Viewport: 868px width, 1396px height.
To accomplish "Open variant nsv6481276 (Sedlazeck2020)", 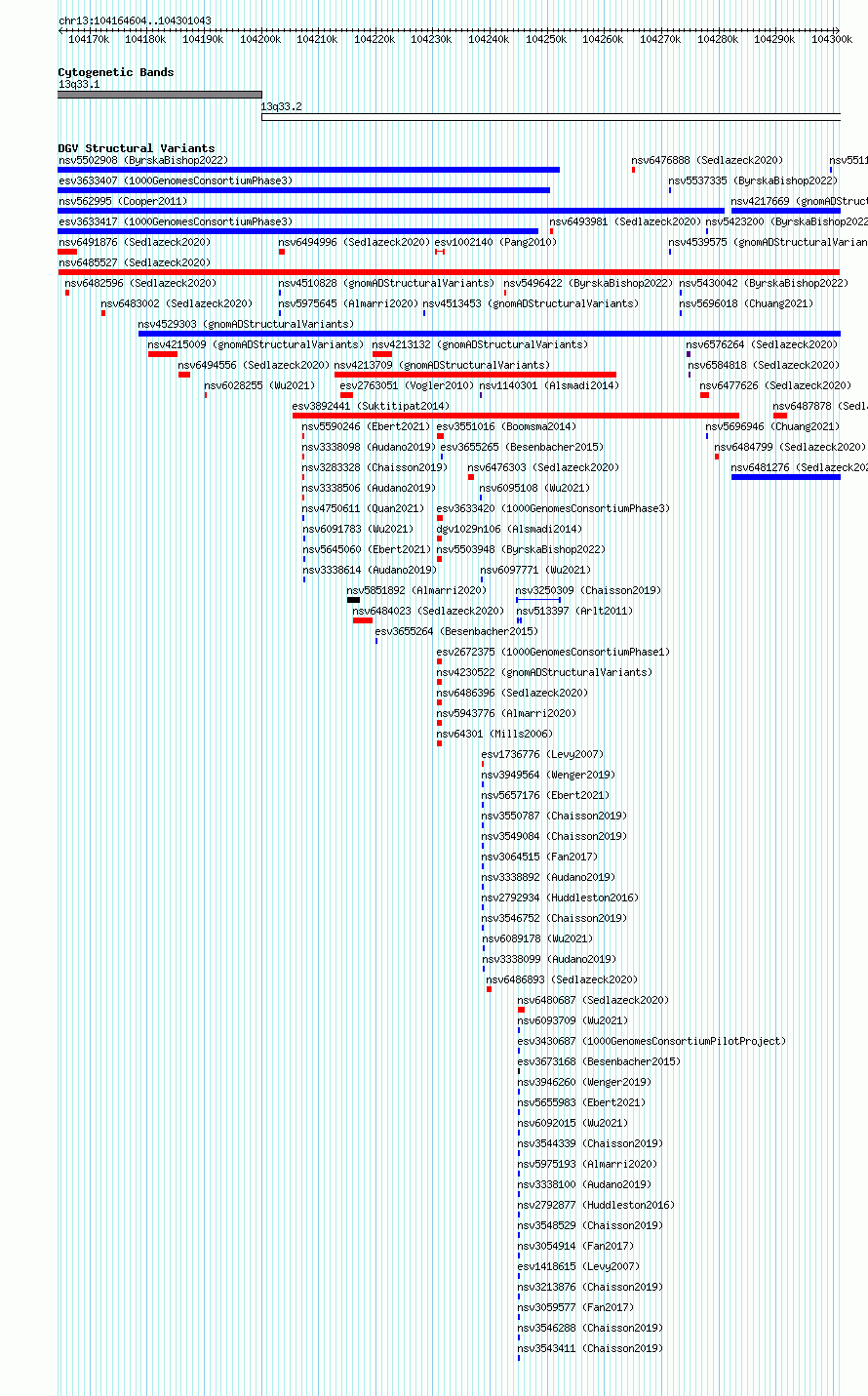I will click(x=786, y=477).
